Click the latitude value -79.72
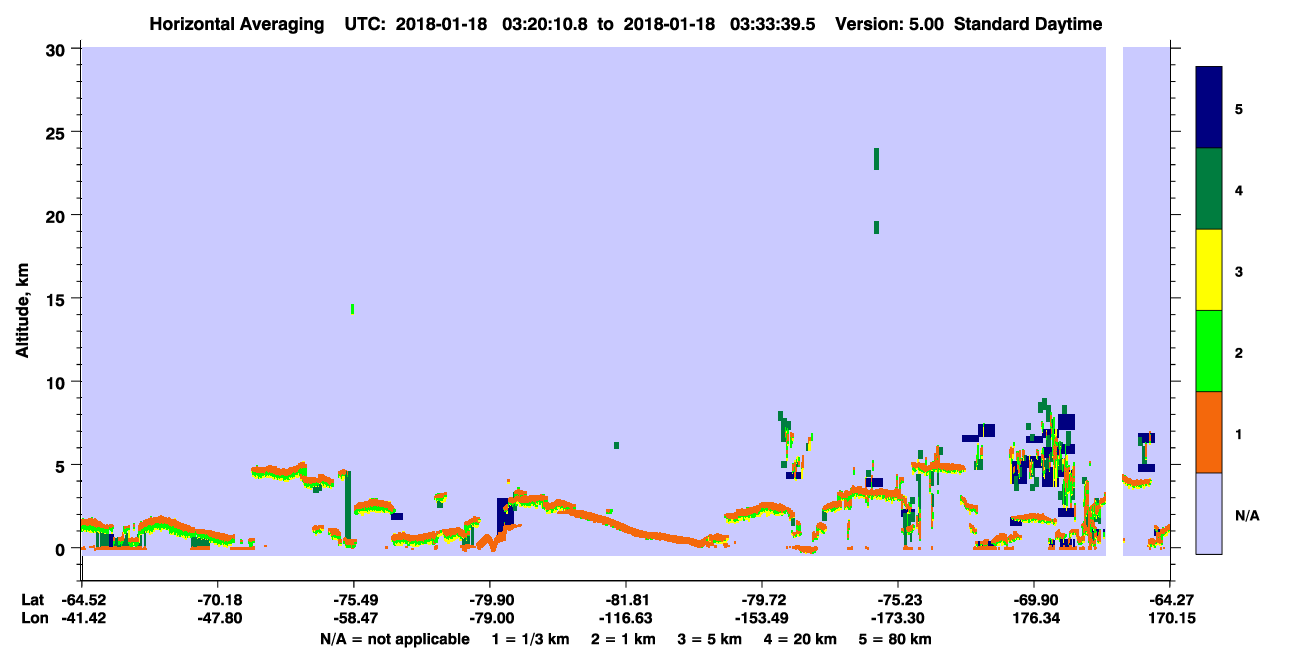Screen dimensions: 1300x667 (x=762, y=599)
